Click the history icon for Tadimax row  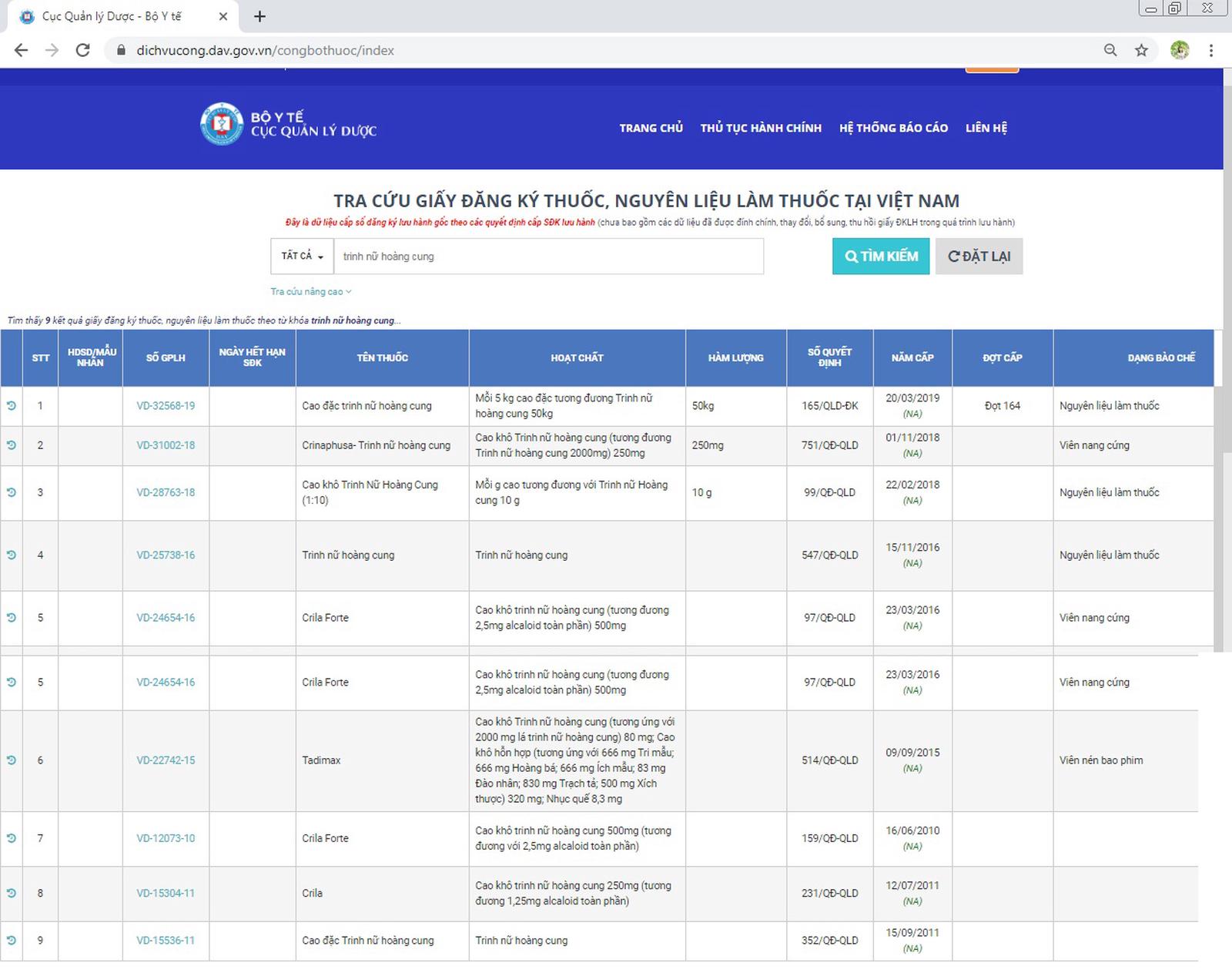coord(12,760)
